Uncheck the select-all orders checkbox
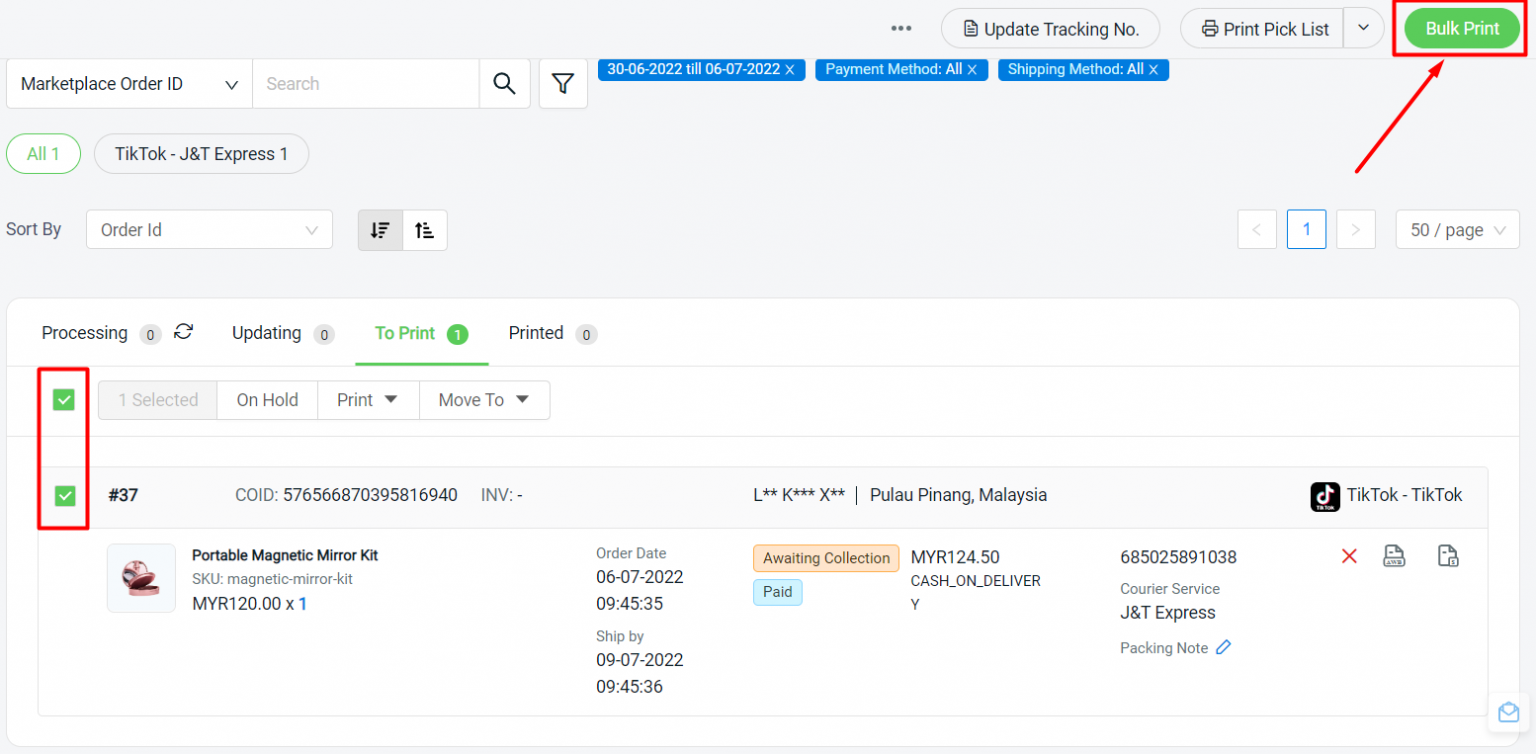The width and height of the screenshot is (1536, 754). 64,400
